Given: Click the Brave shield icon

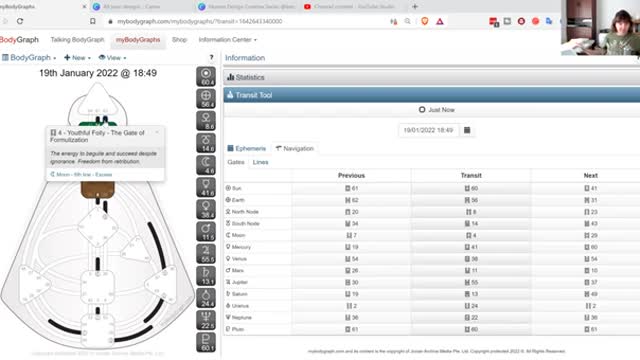Looking at the screenshot, I should tap(424, 21).
